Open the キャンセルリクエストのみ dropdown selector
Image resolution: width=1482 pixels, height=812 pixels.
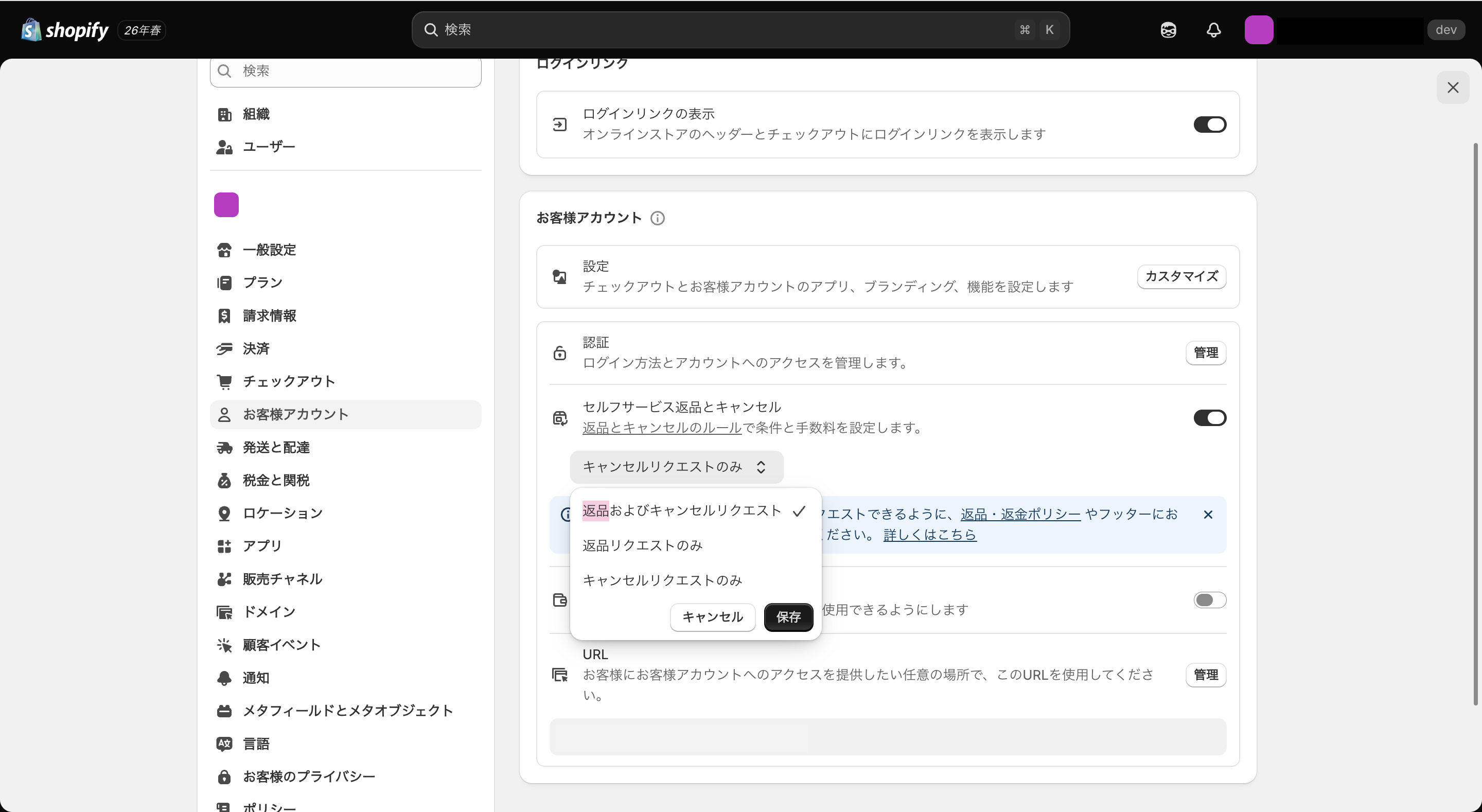click(676, 467)
